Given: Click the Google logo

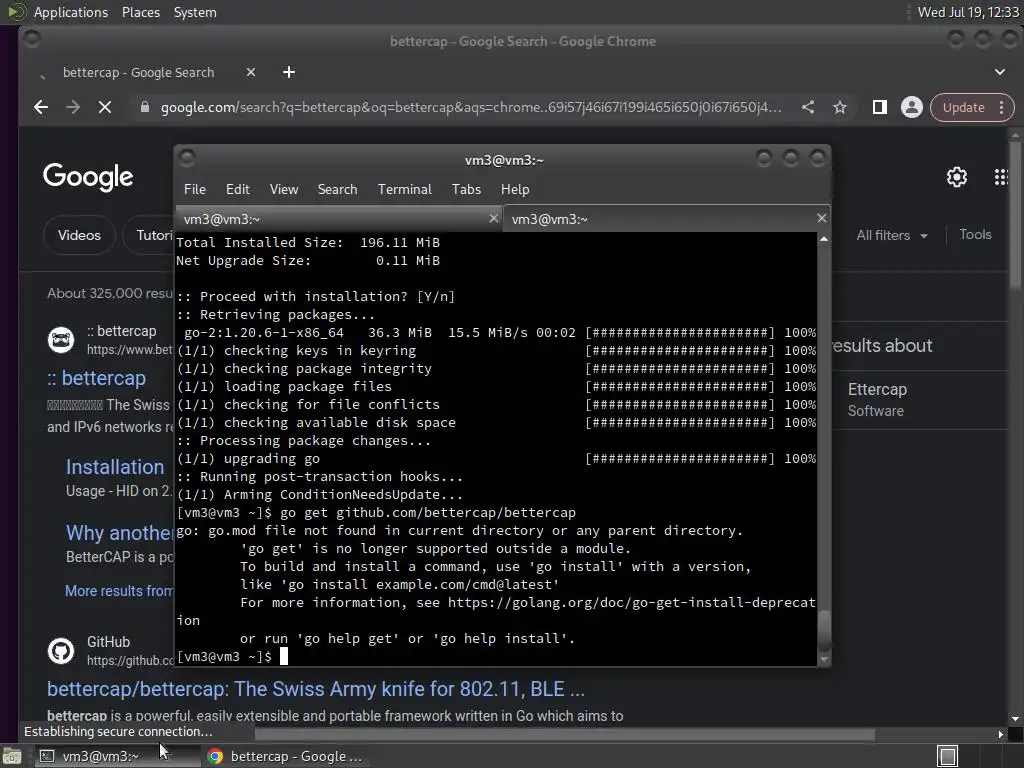Looking at the screenshot, I should pos(88,177).
